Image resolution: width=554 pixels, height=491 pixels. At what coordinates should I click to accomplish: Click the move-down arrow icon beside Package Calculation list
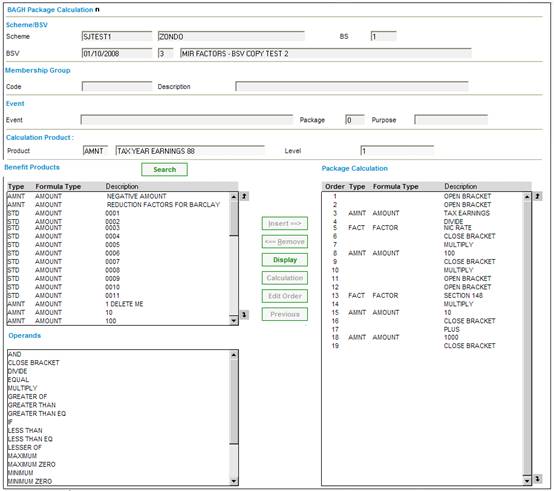537,479
